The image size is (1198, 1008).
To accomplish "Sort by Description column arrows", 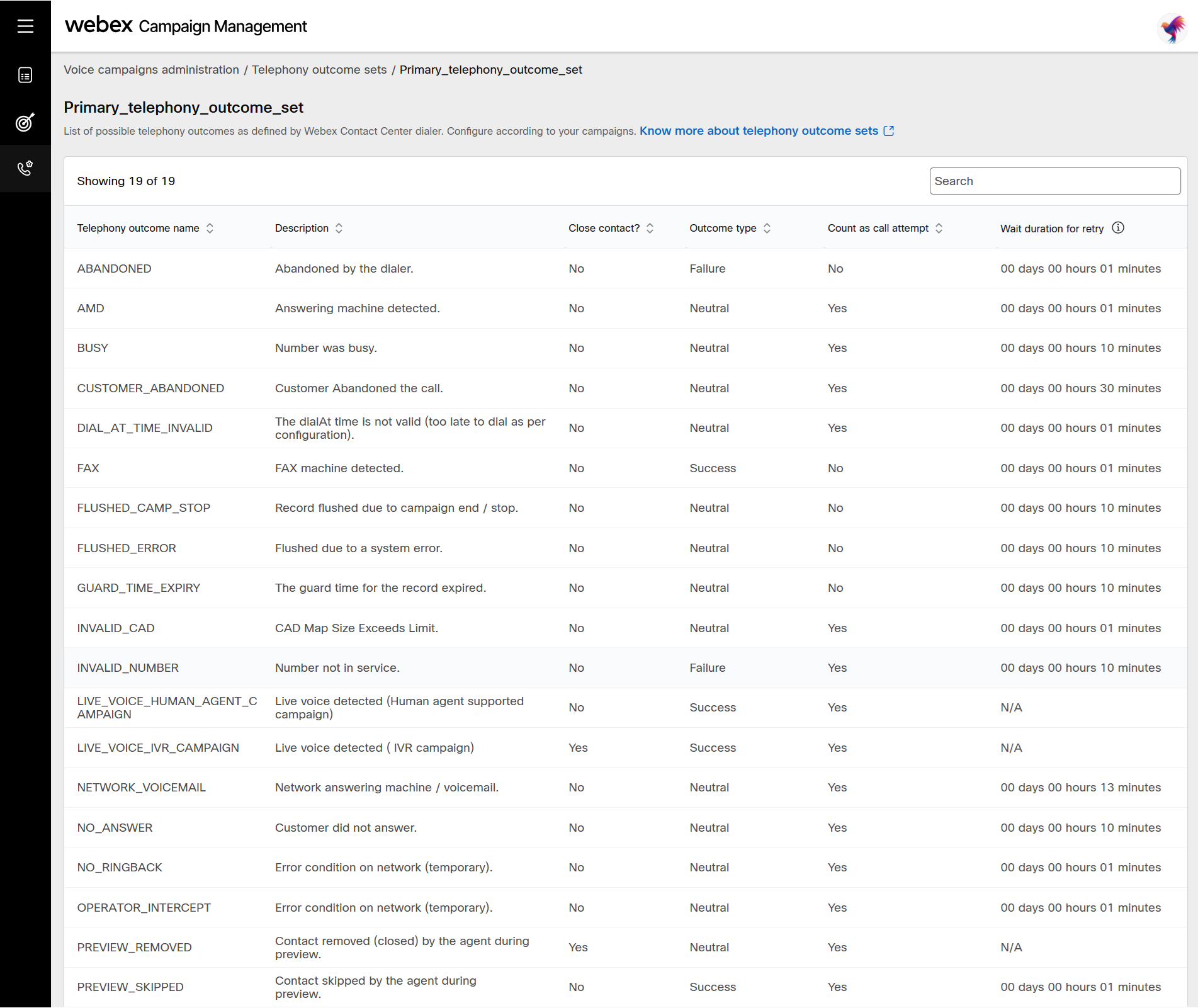I will click(339, 229).
